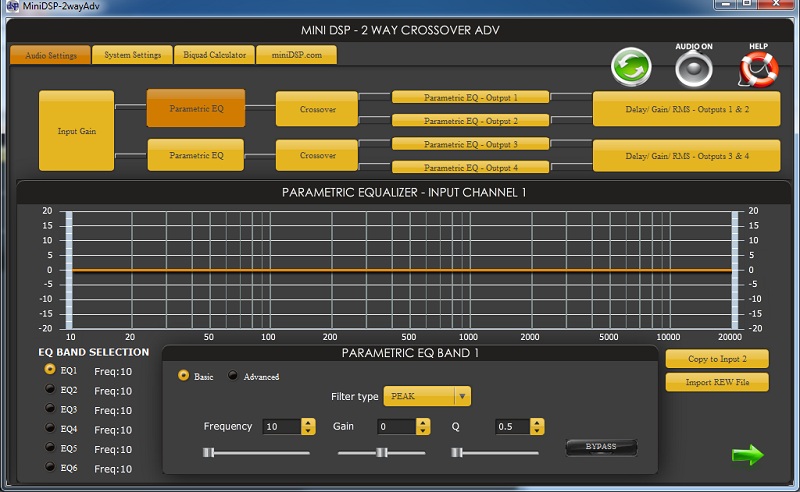The image size is (800, 492).
Task: Click the Gain slider handle
Action: (x=382, y=452)
